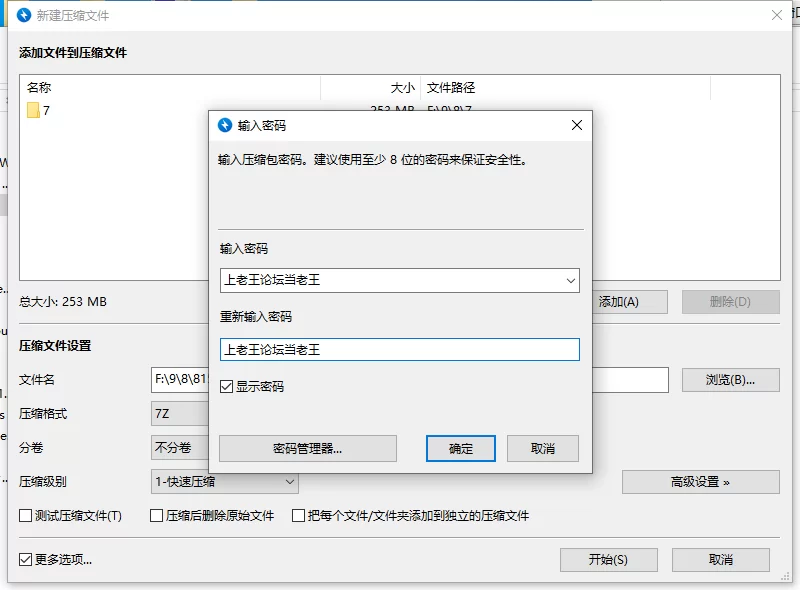
Task: Close the 输入密码 dialog
Action: click(x=577, y=125)
